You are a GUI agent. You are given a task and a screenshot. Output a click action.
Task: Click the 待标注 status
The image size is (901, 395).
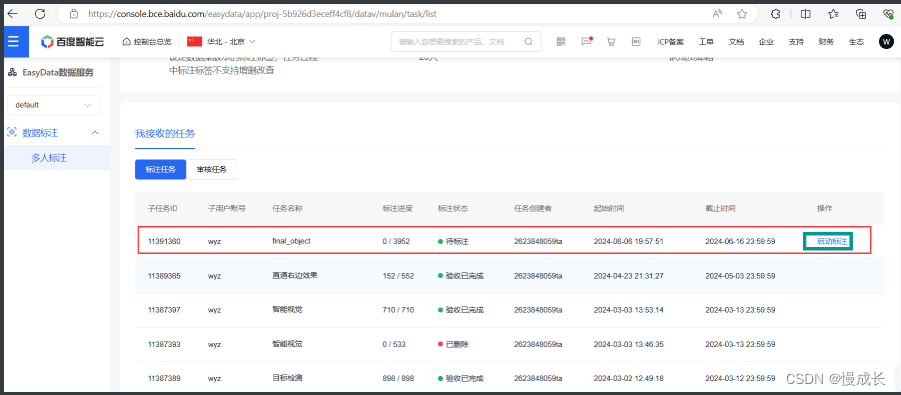click(x=453, y=241)
